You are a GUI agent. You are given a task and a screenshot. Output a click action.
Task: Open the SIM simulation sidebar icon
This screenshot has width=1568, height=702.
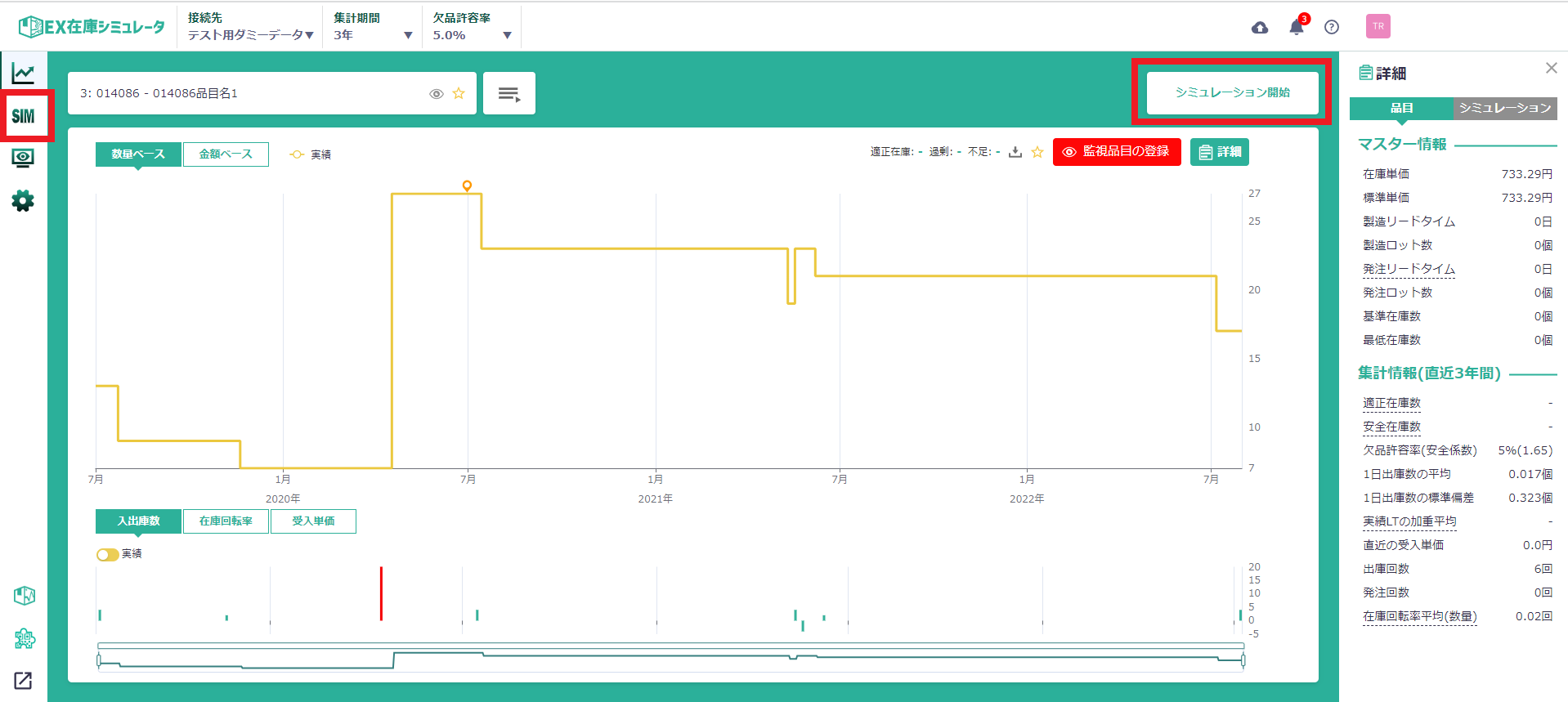coord(24,116)
